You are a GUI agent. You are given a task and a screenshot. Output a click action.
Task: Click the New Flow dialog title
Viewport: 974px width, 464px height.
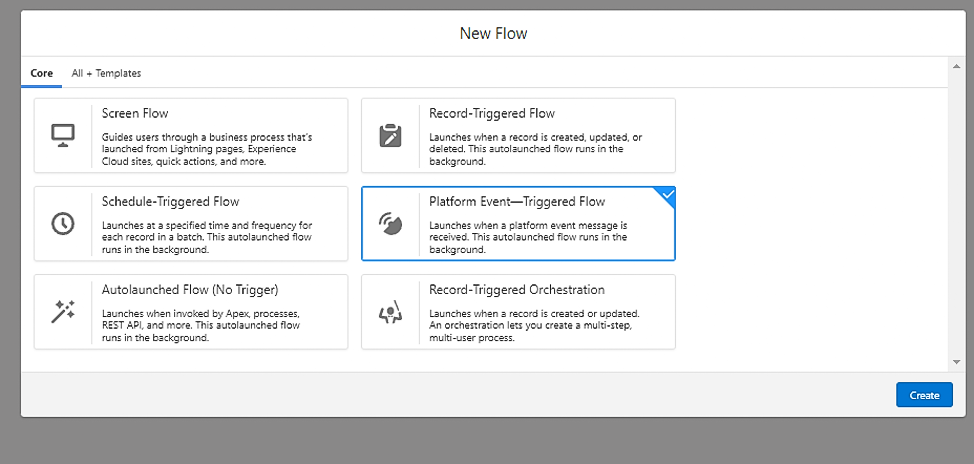pyautogui.click(x=493, y=34)
